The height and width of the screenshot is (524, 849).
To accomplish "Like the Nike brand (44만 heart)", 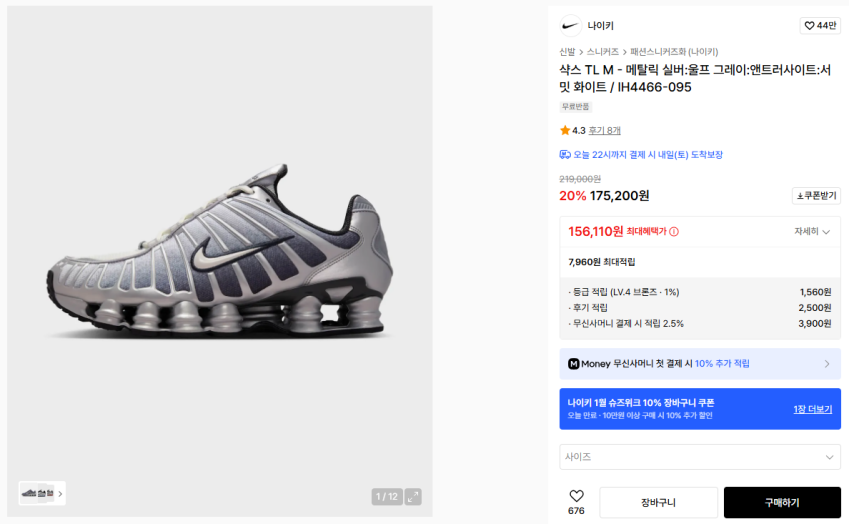I will 819,26.
